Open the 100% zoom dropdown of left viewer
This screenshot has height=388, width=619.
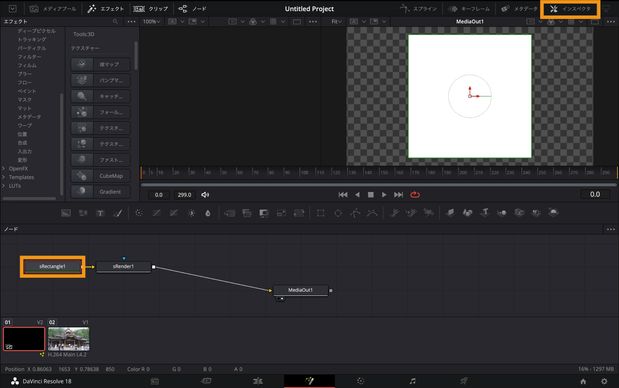(152, 22)
